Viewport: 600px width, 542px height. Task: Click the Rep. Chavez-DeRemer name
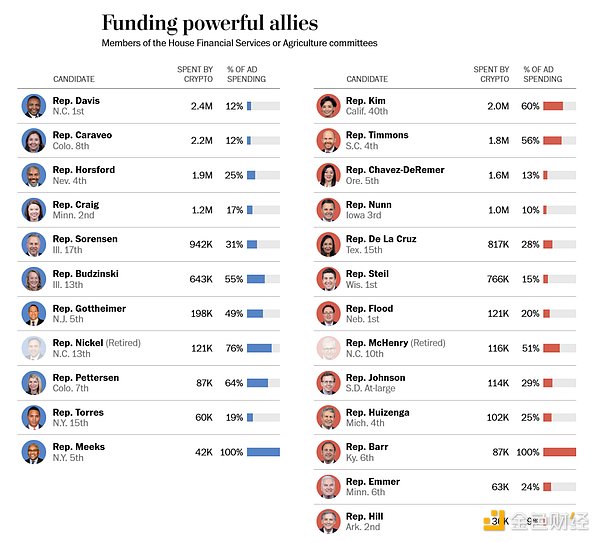click(x=395, y=170)
